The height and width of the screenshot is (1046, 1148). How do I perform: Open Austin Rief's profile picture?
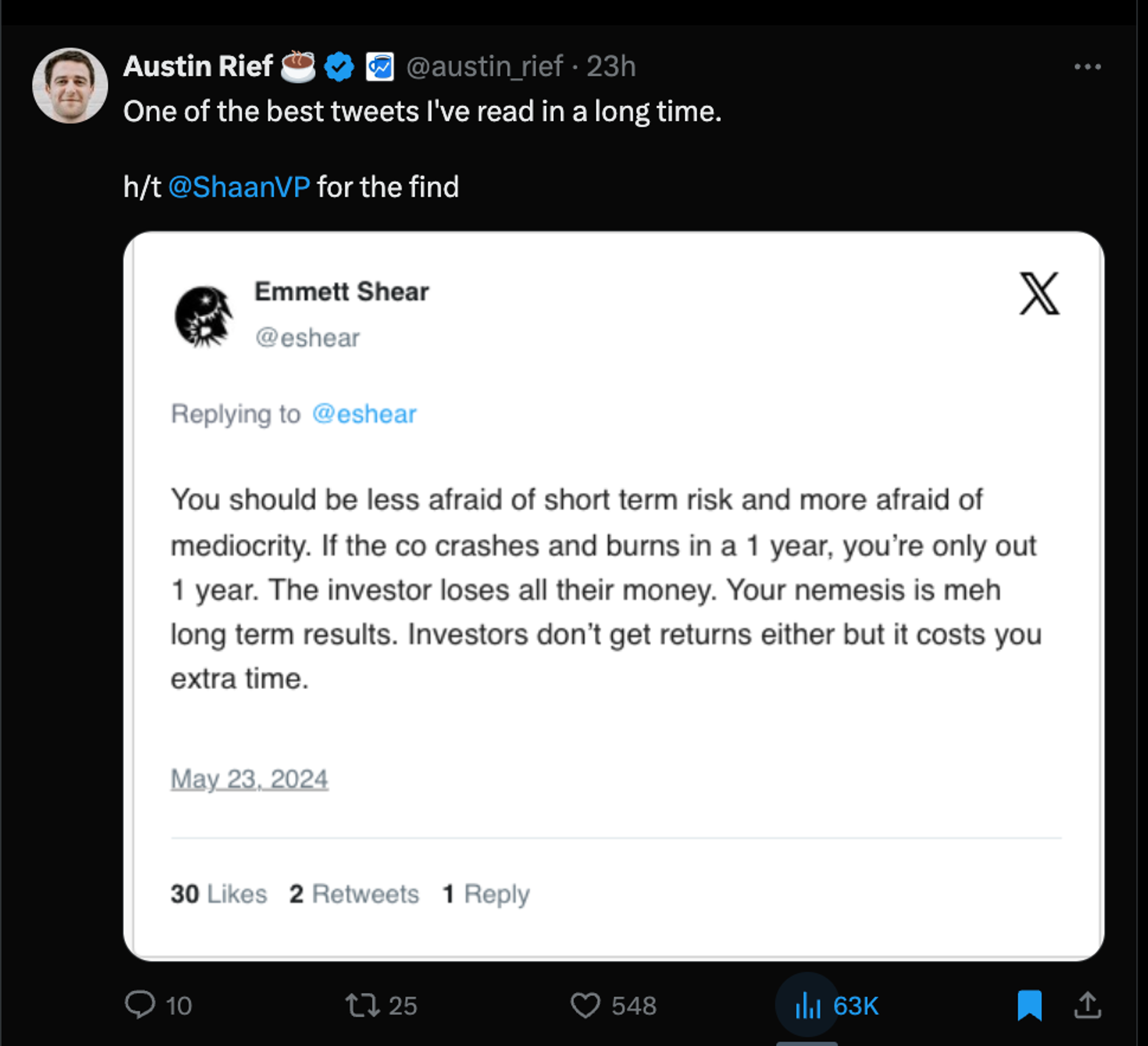tap(70, 86)
